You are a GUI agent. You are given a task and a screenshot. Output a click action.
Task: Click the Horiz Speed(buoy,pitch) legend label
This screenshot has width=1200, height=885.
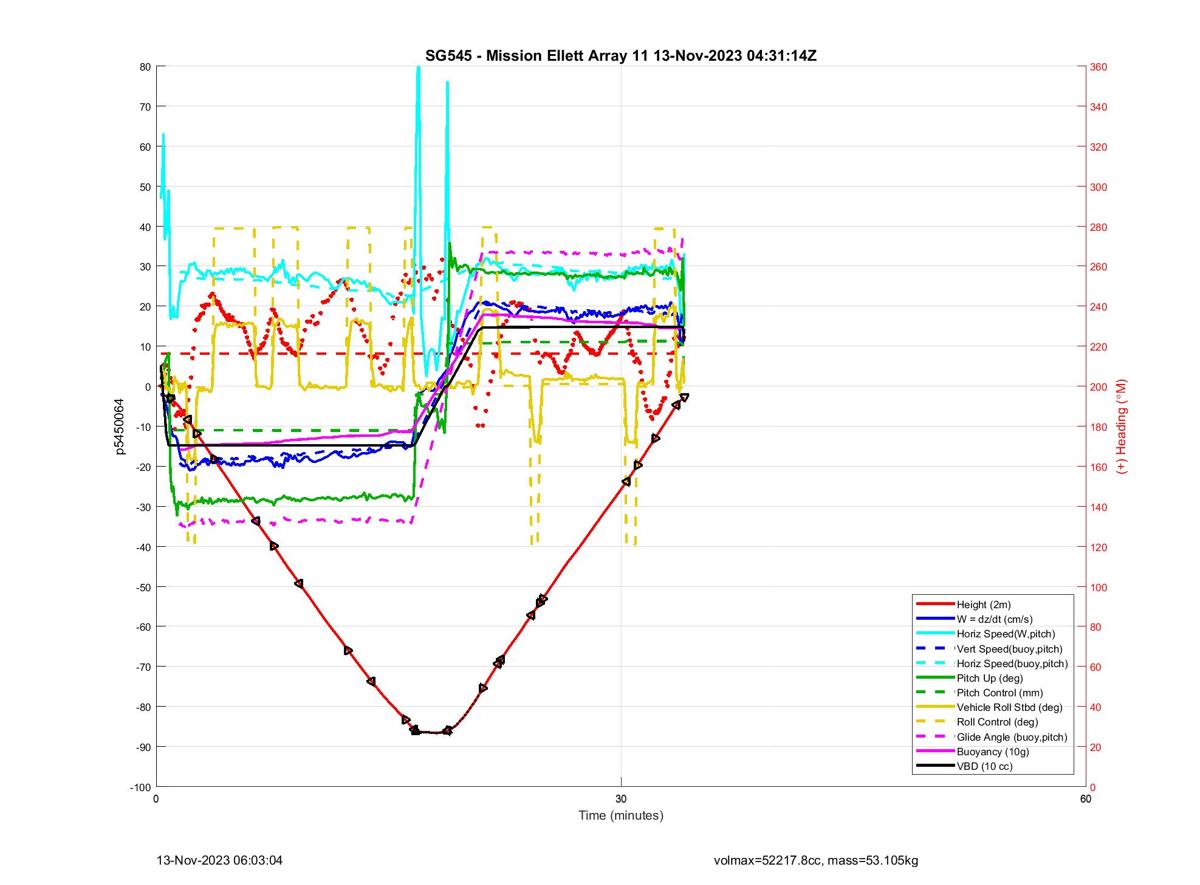(x=1012, y=663)
